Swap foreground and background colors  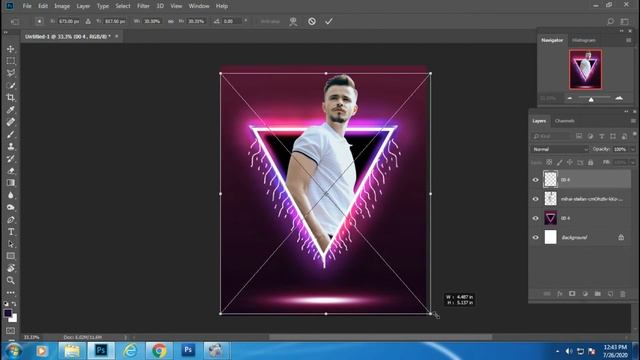(14, 304)
